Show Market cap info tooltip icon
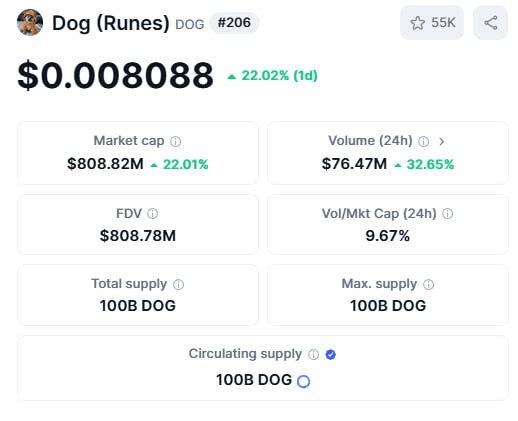 tap(176, 142)
